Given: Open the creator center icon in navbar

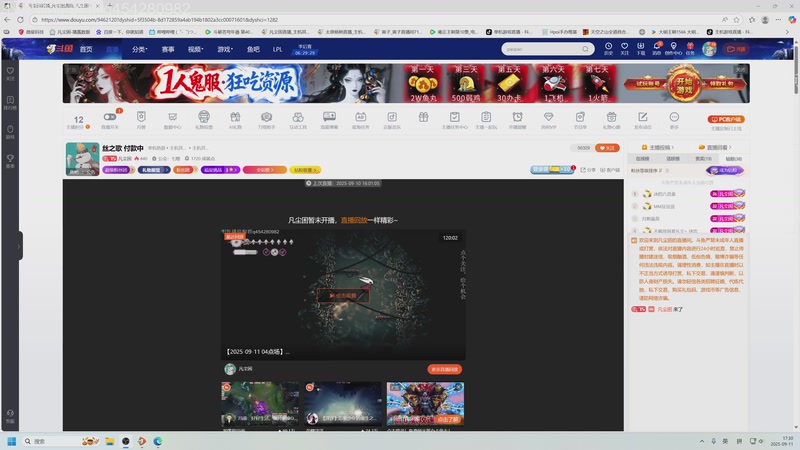Looking at the screenshot, I should point(673,48).
